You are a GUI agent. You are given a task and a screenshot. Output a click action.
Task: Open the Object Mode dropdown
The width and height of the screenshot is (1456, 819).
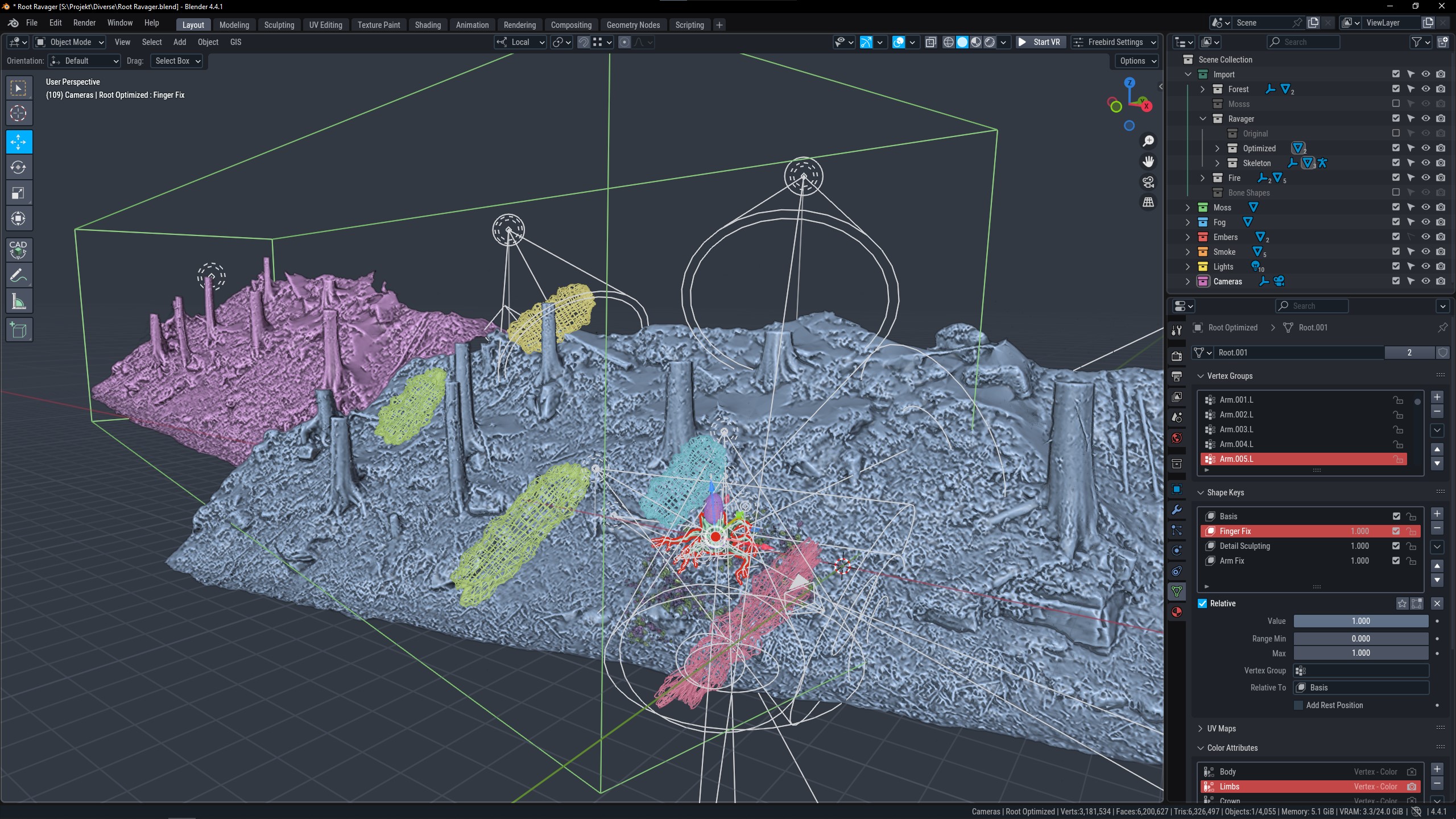[x=70, y=42]
